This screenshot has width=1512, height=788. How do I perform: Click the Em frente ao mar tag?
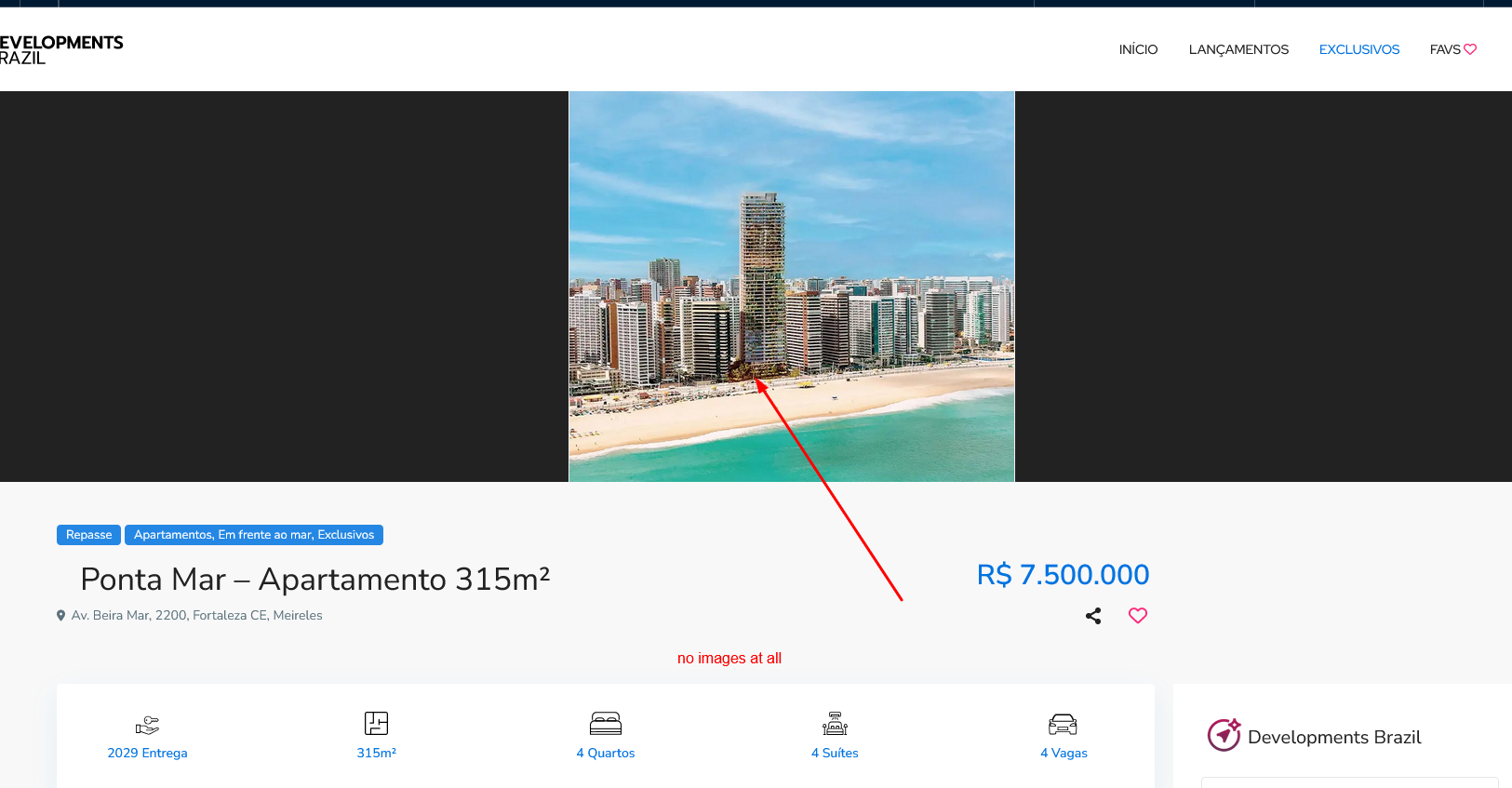pos(265,535)
